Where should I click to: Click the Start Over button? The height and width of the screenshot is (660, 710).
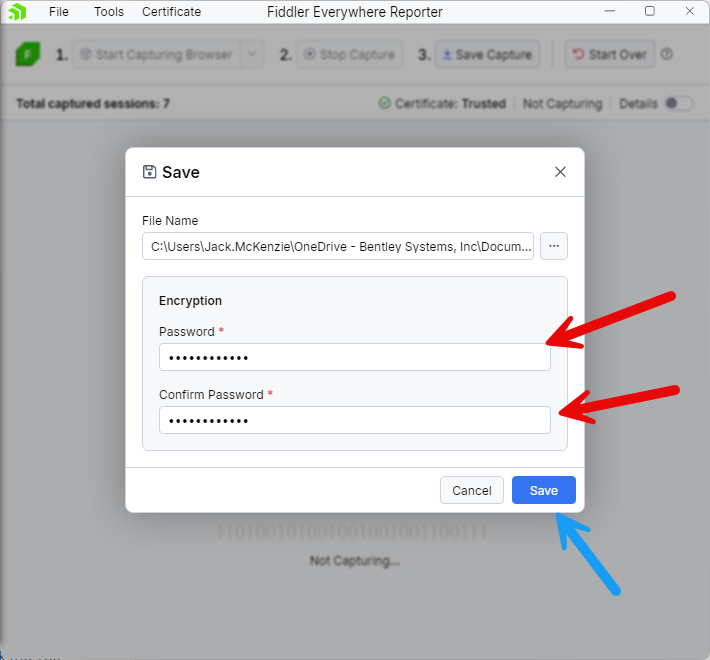point(609,54)
